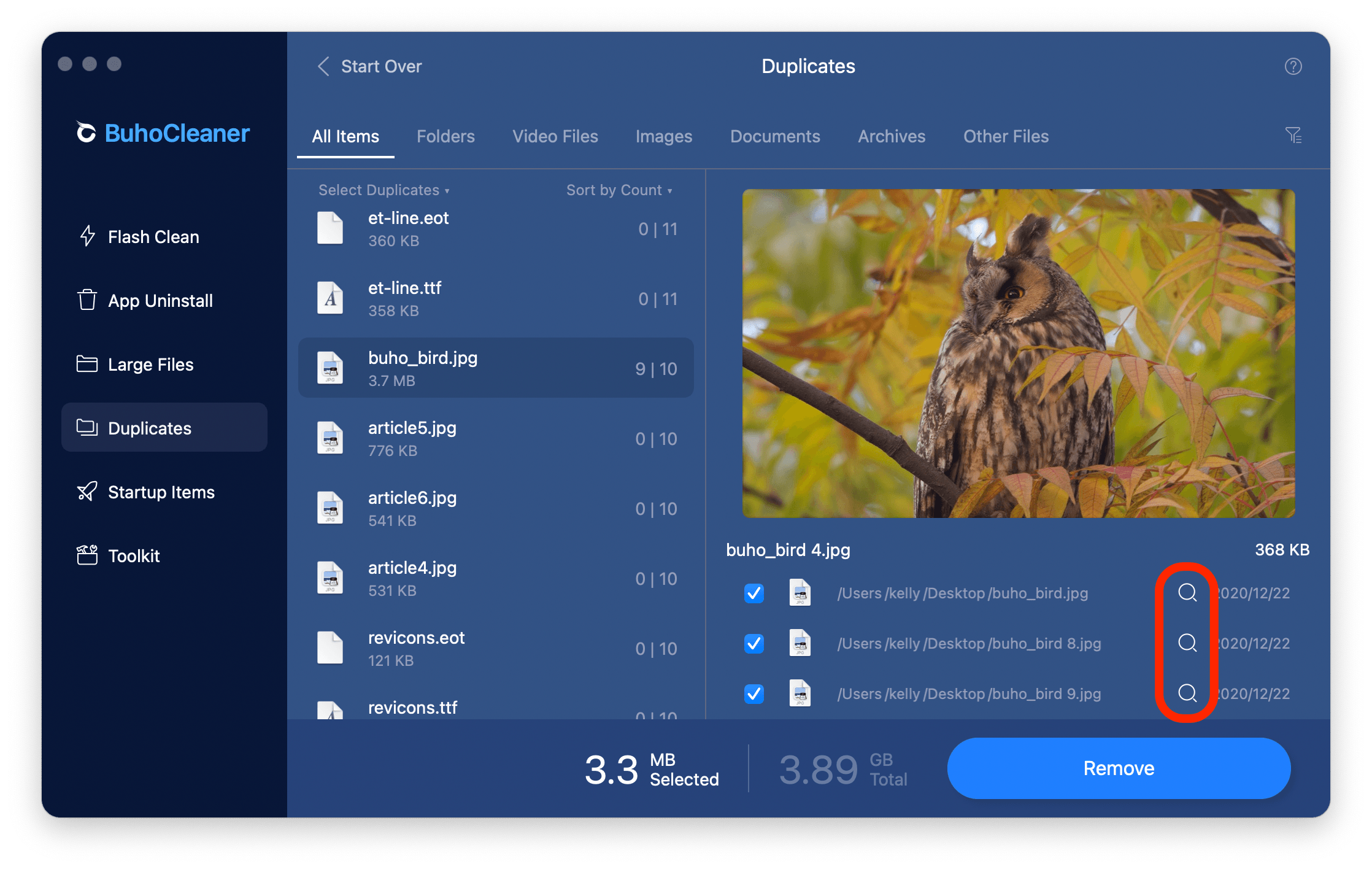Select the article5.jpg row
Screen dimensions: 1372x869
(496, 439)
